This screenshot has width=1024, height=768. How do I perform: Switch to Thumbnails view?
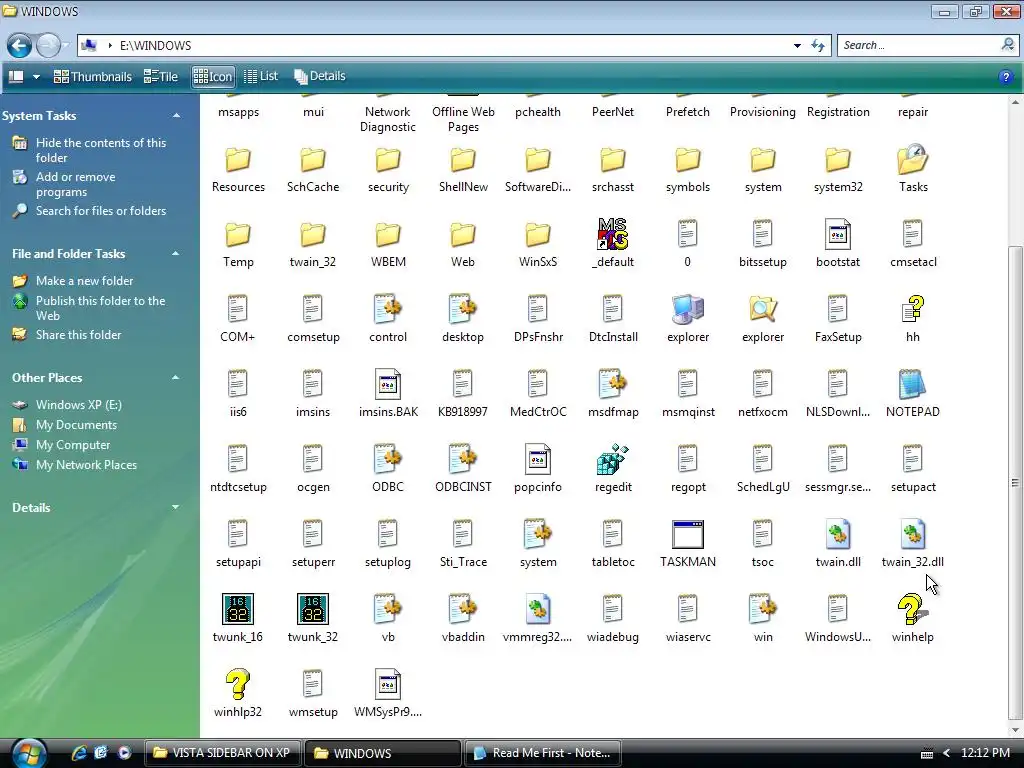pyautogui.click(x=93, y=76)
